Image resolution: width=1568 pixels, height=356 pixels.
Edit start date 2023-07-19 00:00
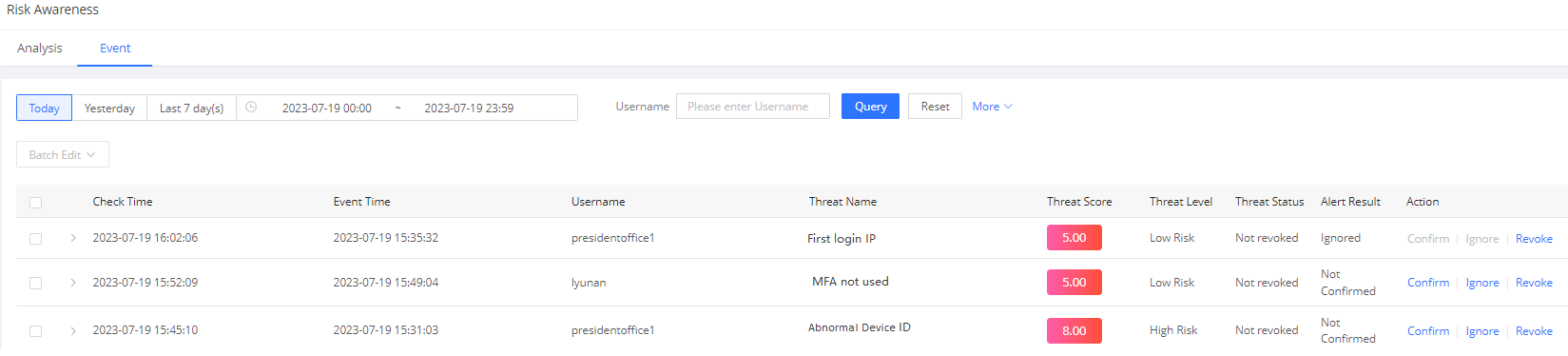pos(327,109)
